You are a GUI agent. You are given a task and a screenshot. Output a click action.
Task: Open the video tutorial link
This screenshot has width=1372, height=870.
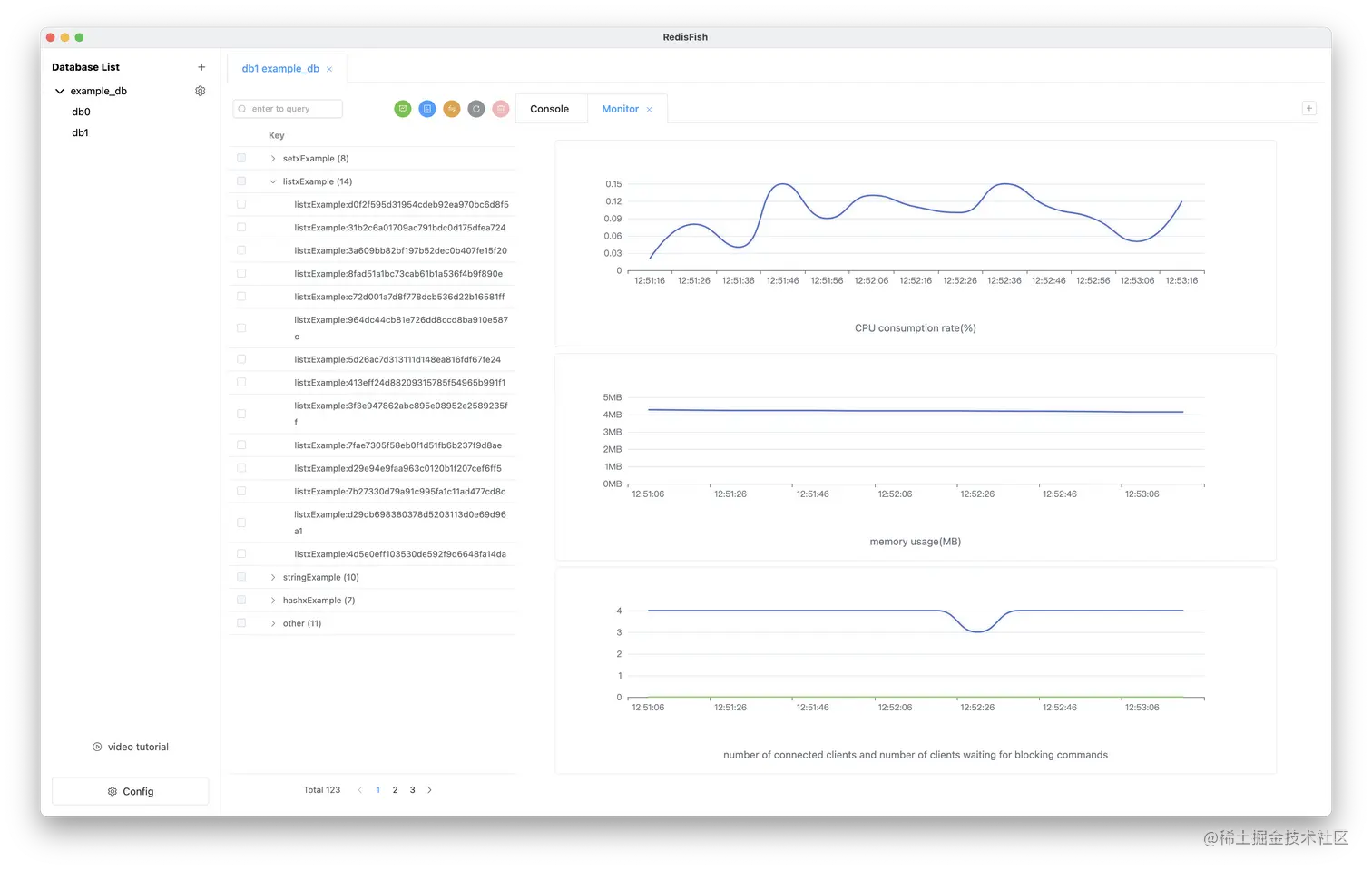point(131,747)
